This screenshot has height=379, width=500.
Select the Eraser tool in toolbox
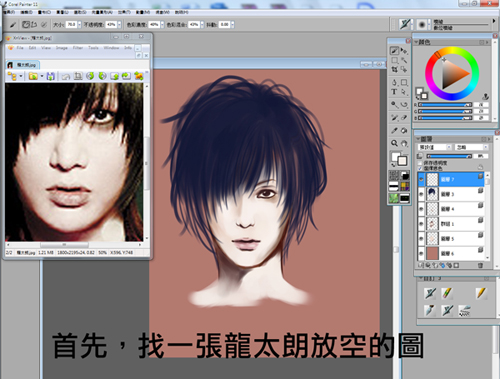click(404, 117)
